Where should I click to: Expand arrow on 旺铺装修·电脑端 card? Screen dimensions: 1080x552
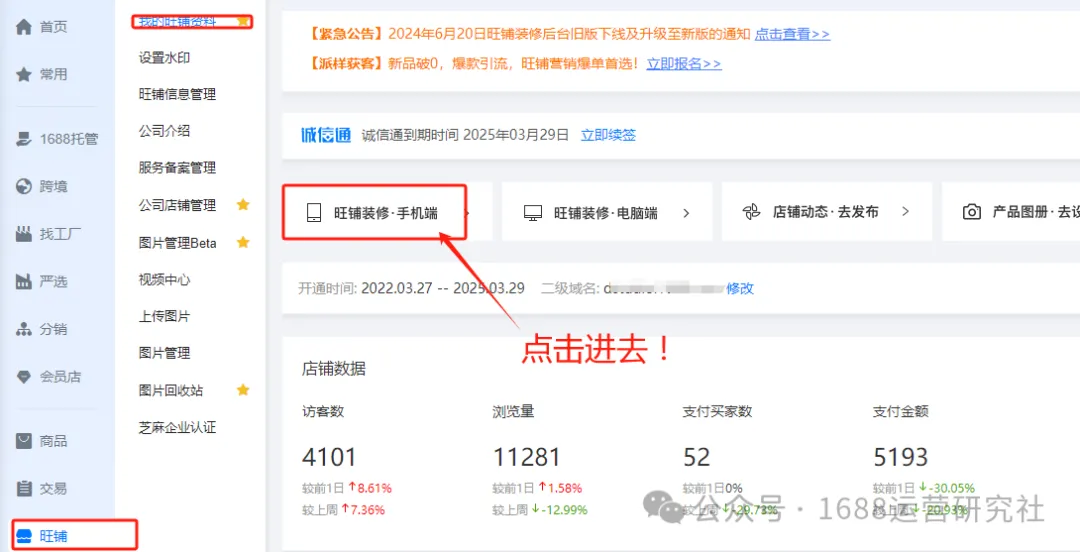click(686, 213)
